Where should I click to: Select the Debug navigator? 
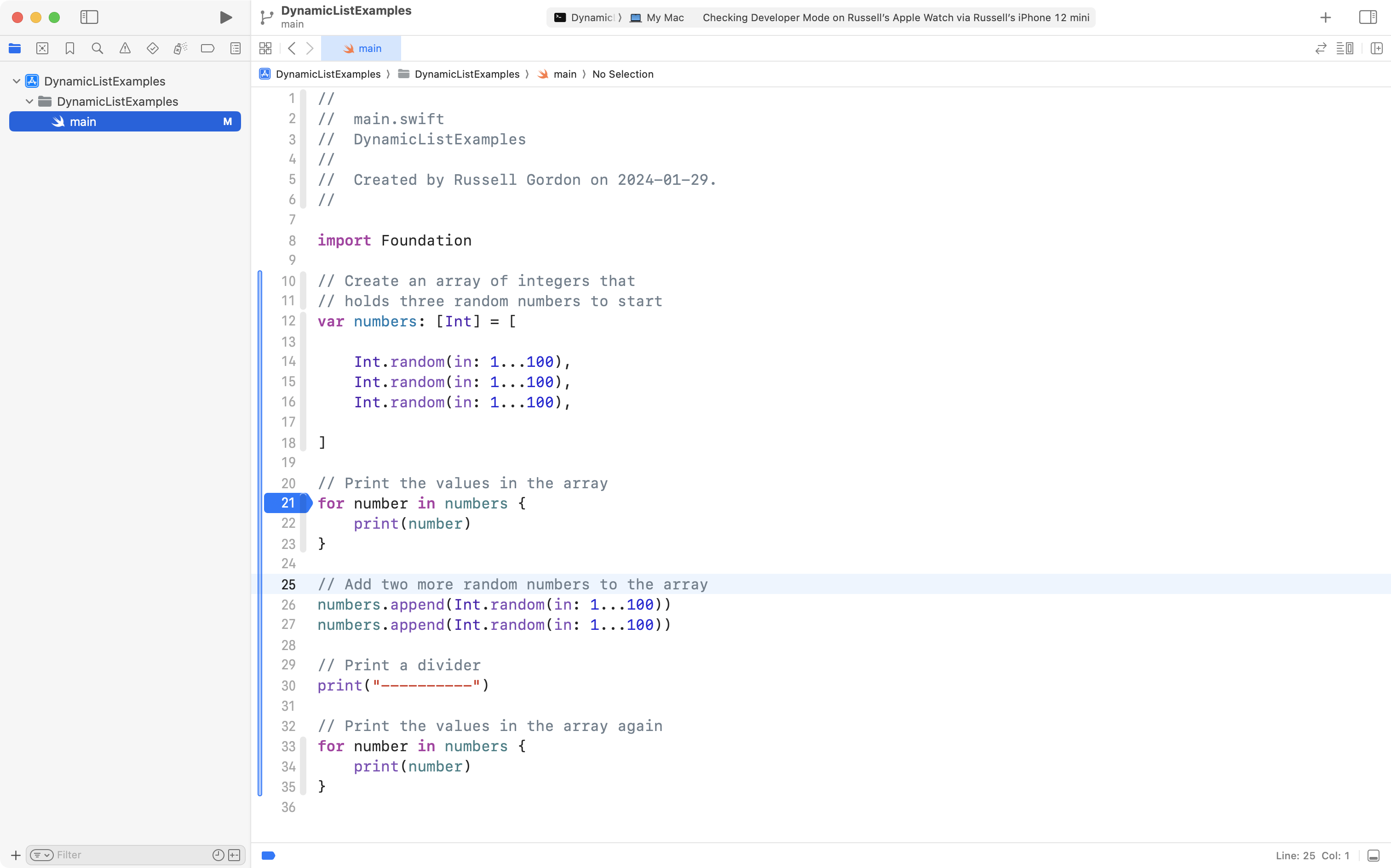pos(180,48)
